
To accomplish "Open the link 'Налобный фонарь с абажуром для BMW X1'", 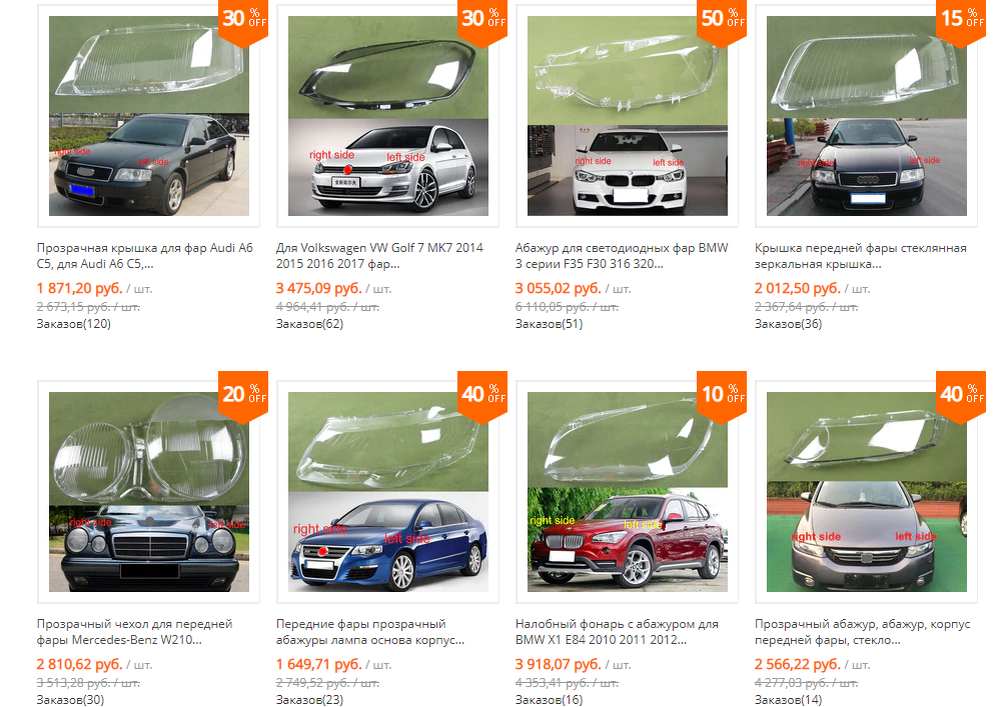I will 617,632.
